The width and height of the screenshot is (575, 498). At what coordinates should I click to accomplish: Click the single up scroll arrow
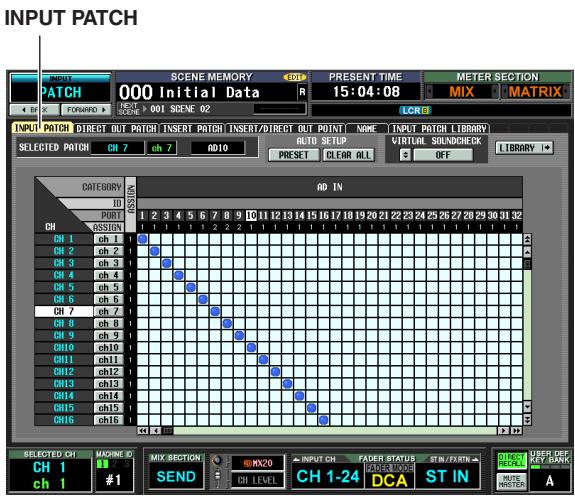point(527,252)
